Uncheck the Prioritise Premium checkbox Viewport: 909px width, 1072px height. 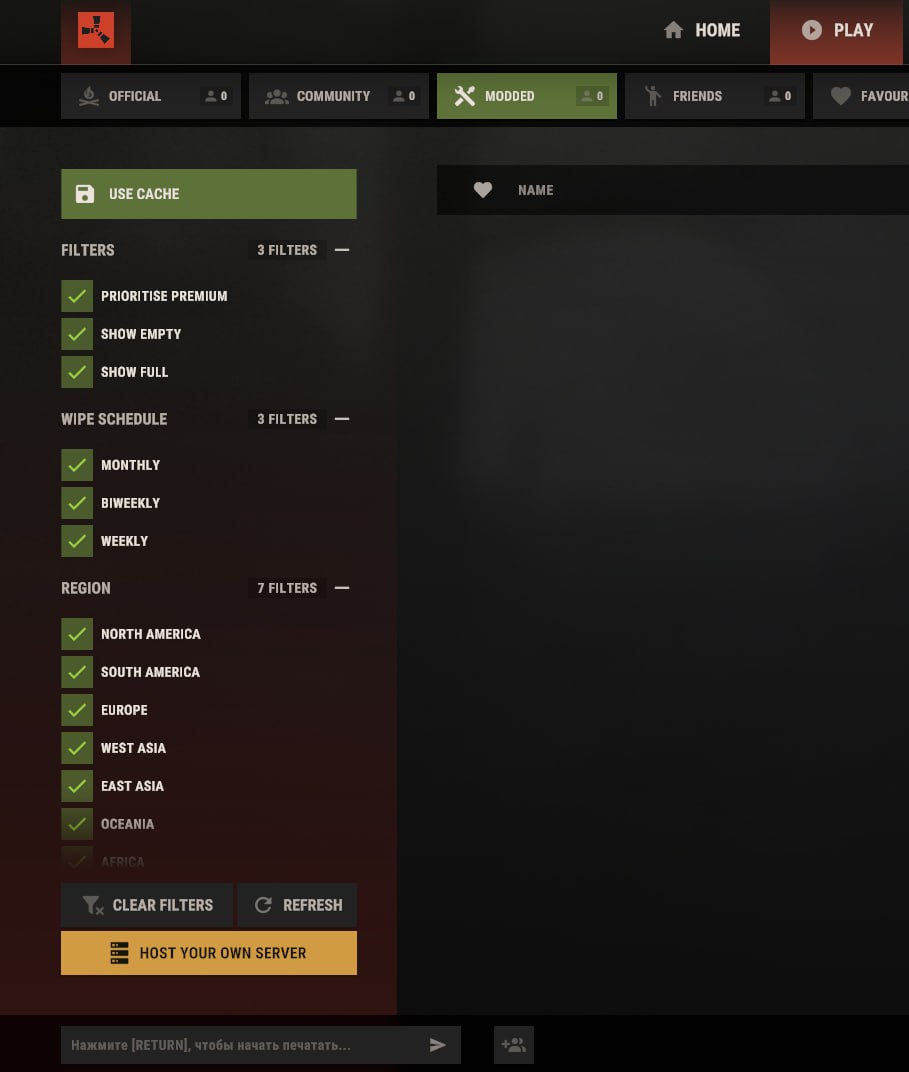(77, 296)
